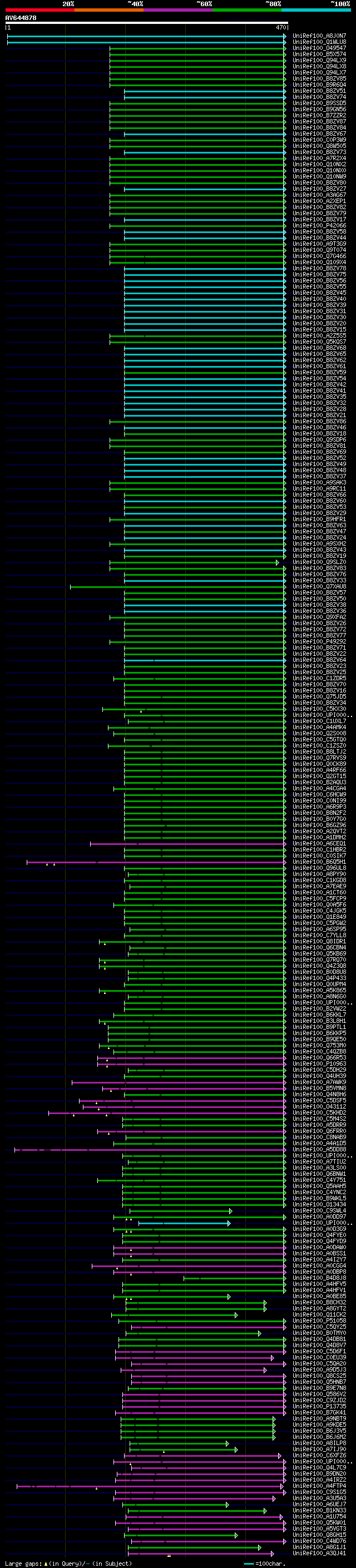Select entry UniRef100_A4RF66
356x1568 pixels.
pos(319,770)
